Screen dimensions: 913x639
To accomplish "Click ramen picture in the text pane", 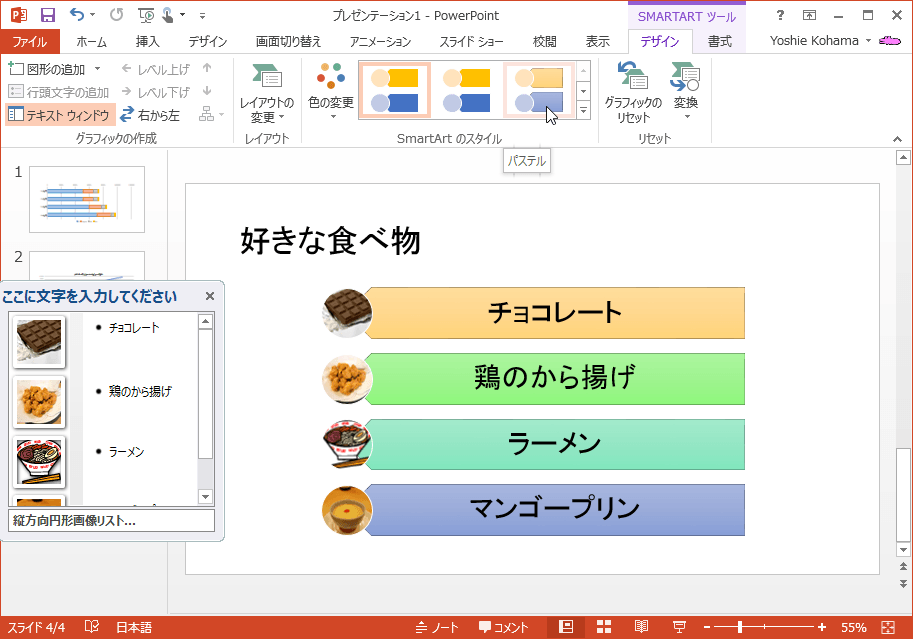I will [x=39, y=463].
